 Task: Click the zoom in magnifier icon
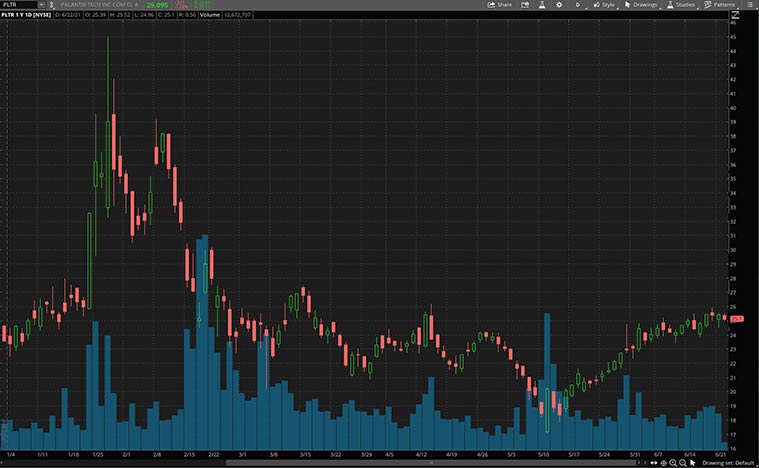click(x=673, y=463)
